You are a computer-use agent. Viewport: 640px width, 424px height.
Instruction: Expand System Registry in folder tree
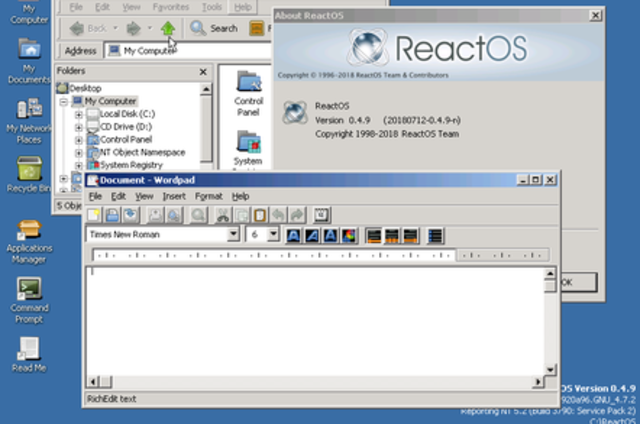79,166
